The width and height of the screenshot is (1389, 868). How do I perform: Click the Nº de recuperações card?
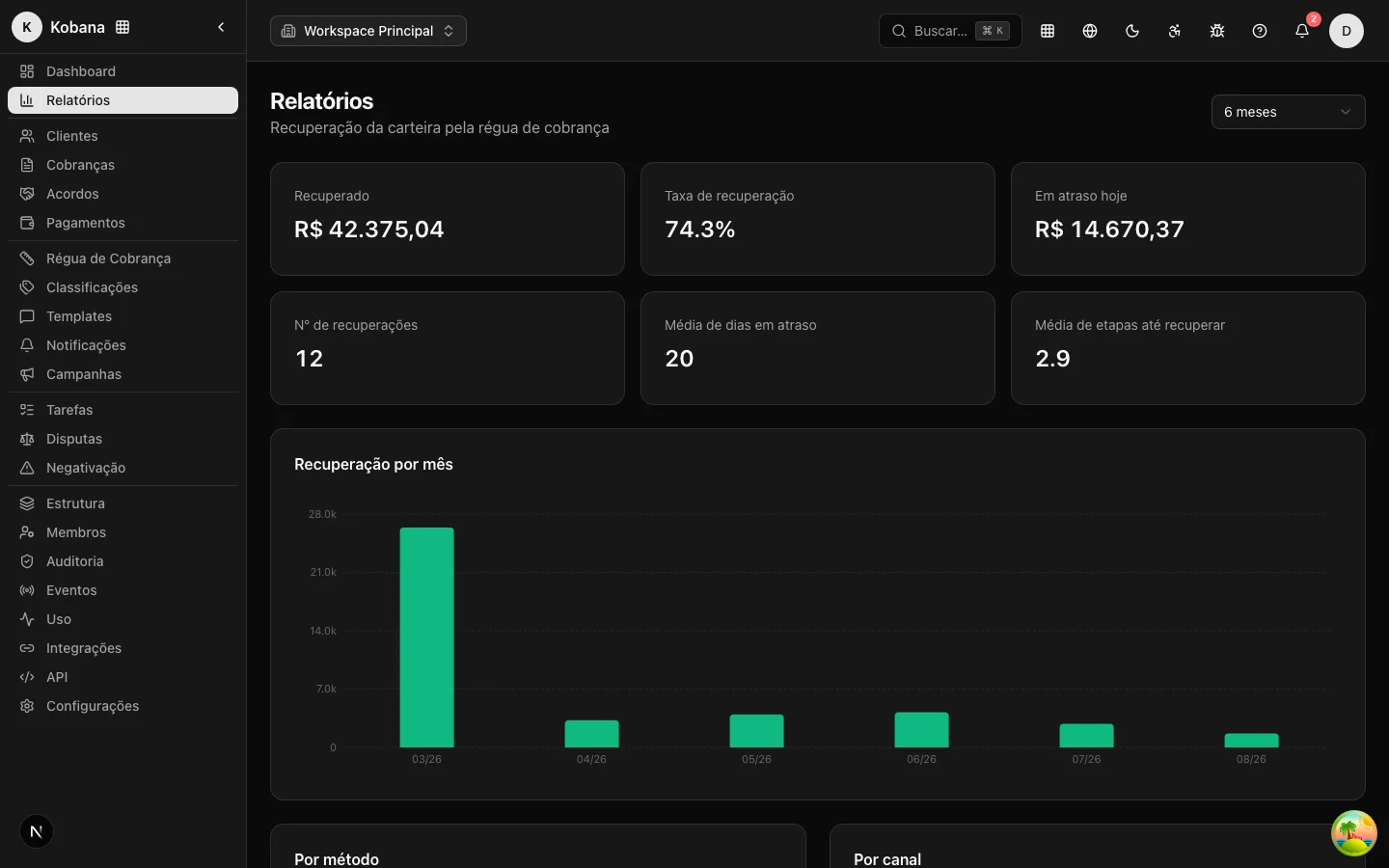pyautogui.click(x=448, y=348)
